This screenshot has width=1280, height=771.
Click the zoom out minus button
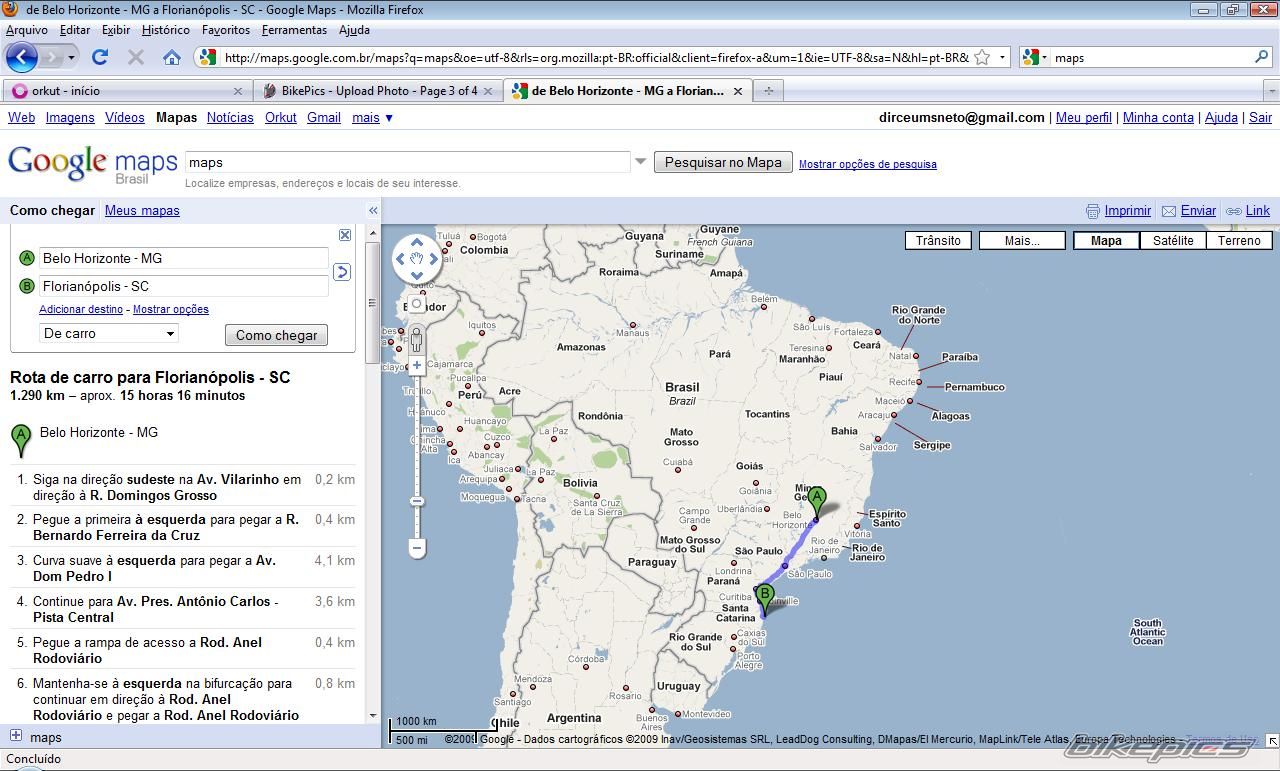pyautogui.click(x=417, y=547)
